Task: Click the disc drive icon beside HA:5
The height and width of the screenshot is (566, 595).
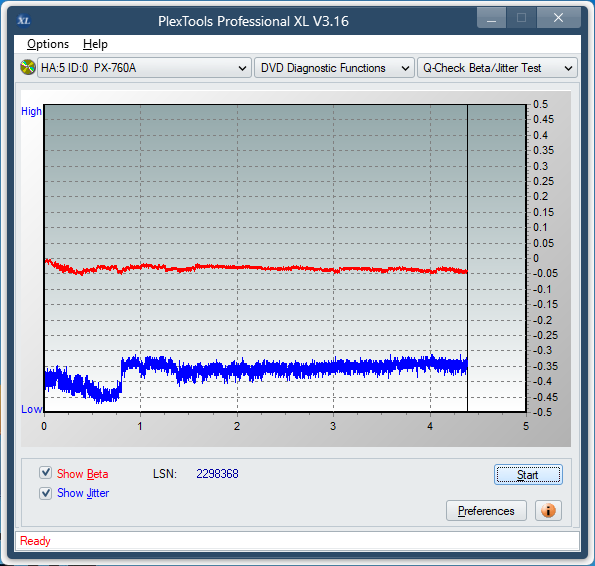Action: [28, 68]
